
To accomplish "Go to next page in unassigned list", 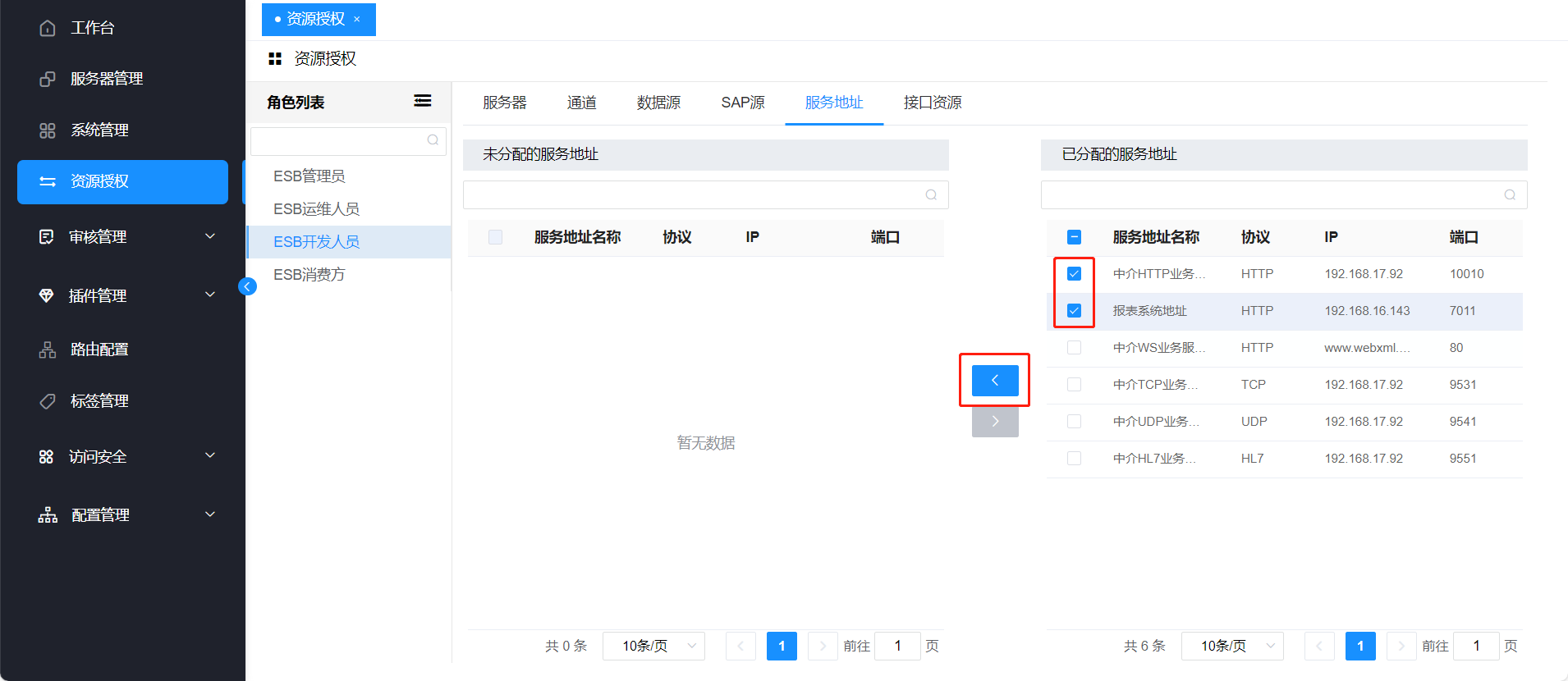I will click(823, 647).
